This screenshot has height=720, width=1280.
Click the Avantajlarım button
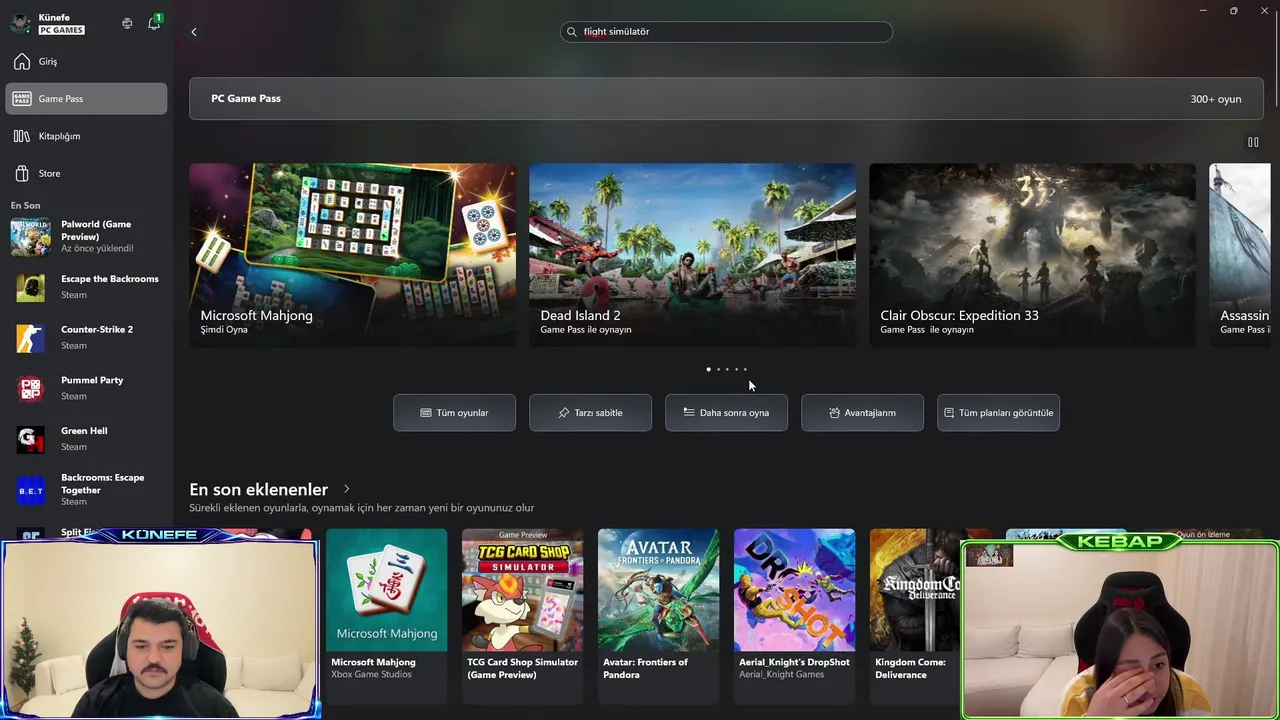click(x=862, y=413)
